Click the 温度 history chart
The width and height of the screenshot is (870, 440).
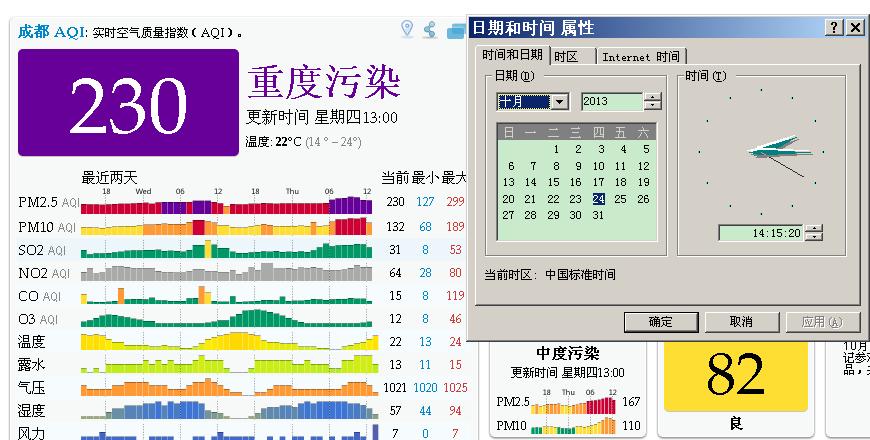click(x=229, y=341)
